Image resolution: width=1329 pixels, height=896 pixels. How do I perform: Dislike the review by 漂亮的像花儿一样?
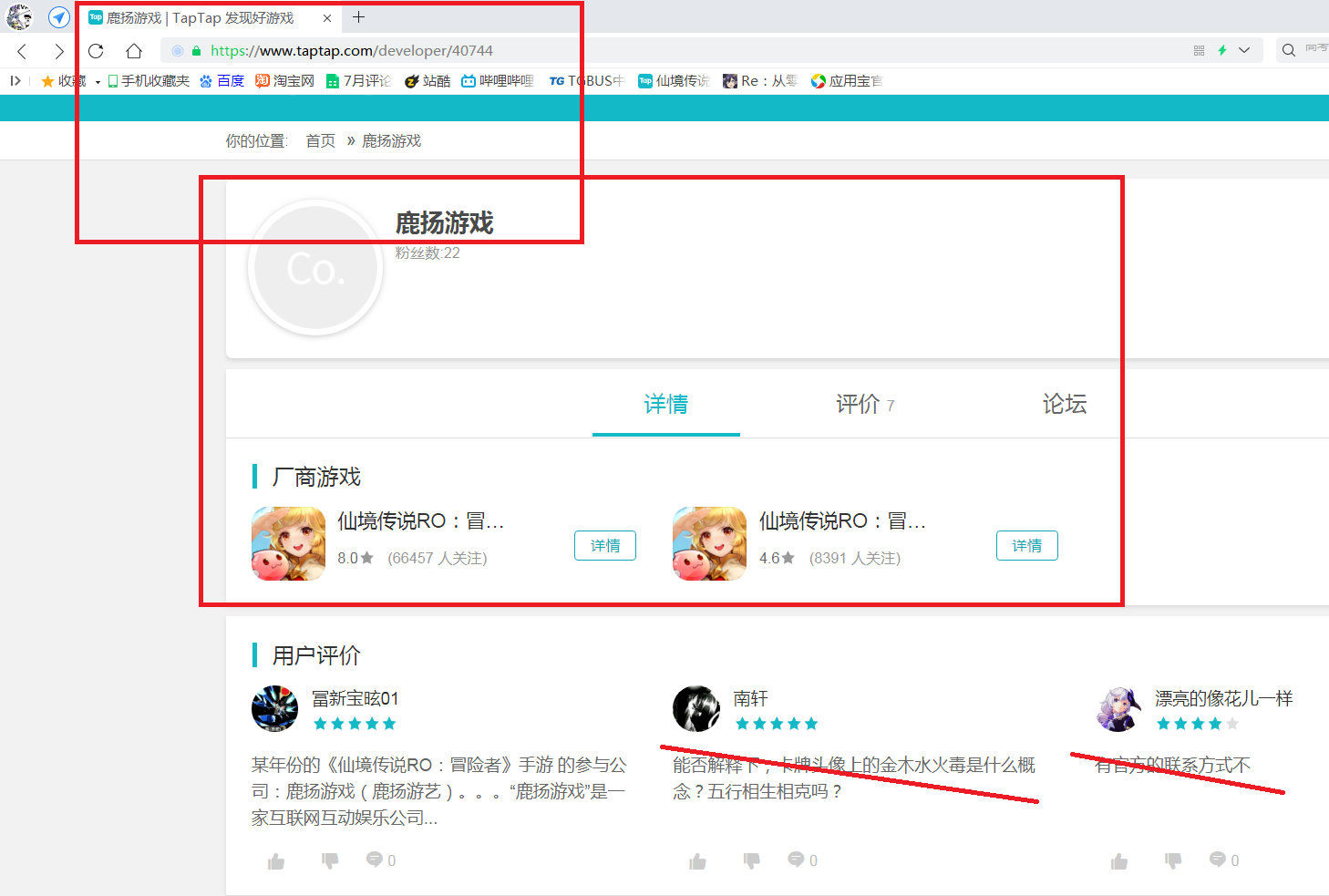(x=1173, y=860)
